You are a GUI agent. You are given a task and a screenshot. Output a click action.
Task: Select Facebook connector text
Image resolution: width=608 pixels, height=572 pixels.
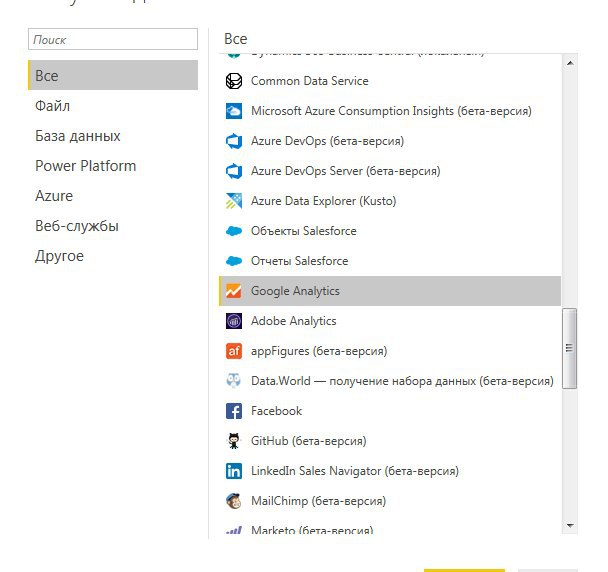pos(276,411)
